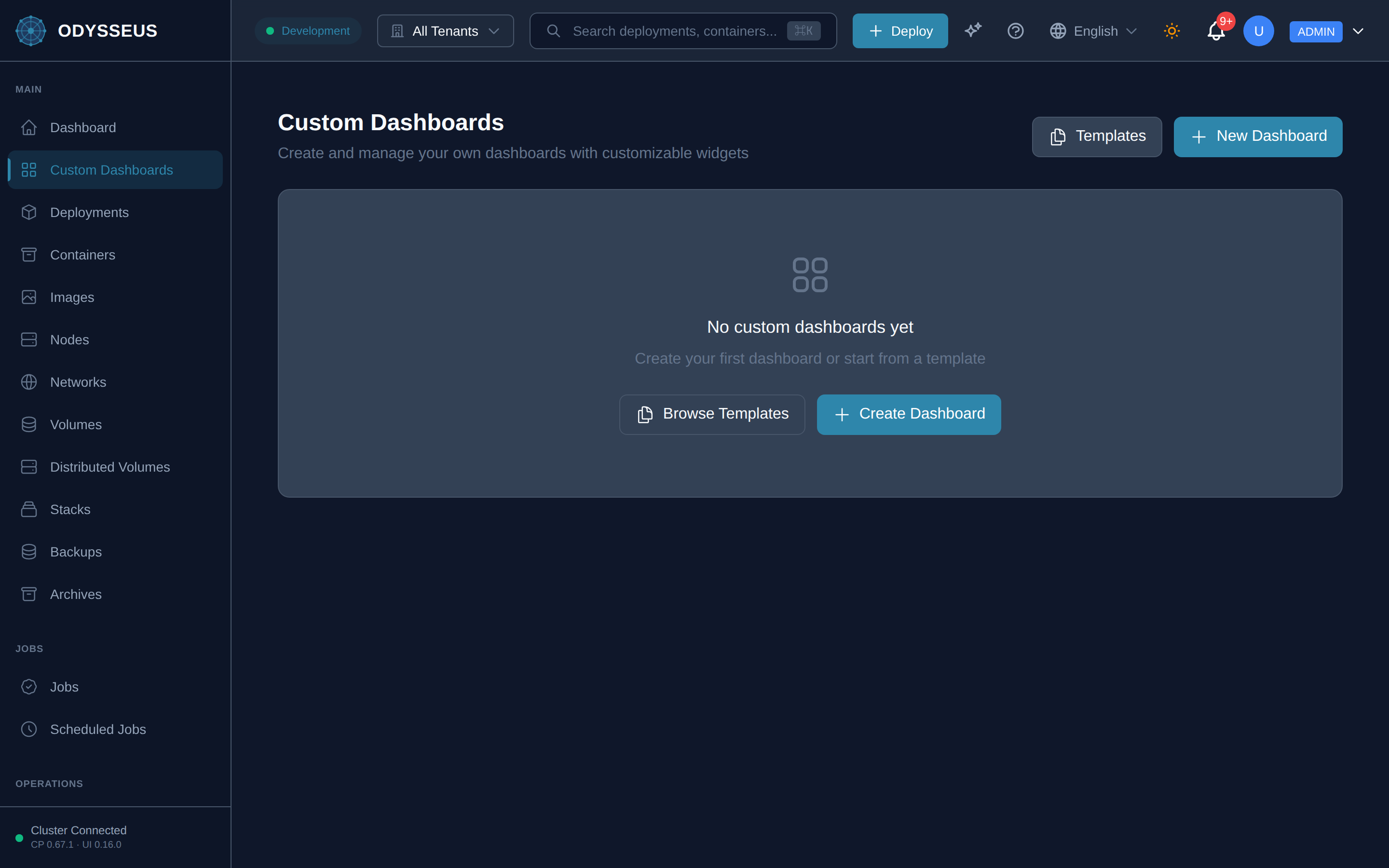This screenshot has height=868, width=1389.
Task: Click the Images sidebar icon
Action: point(29,297)
